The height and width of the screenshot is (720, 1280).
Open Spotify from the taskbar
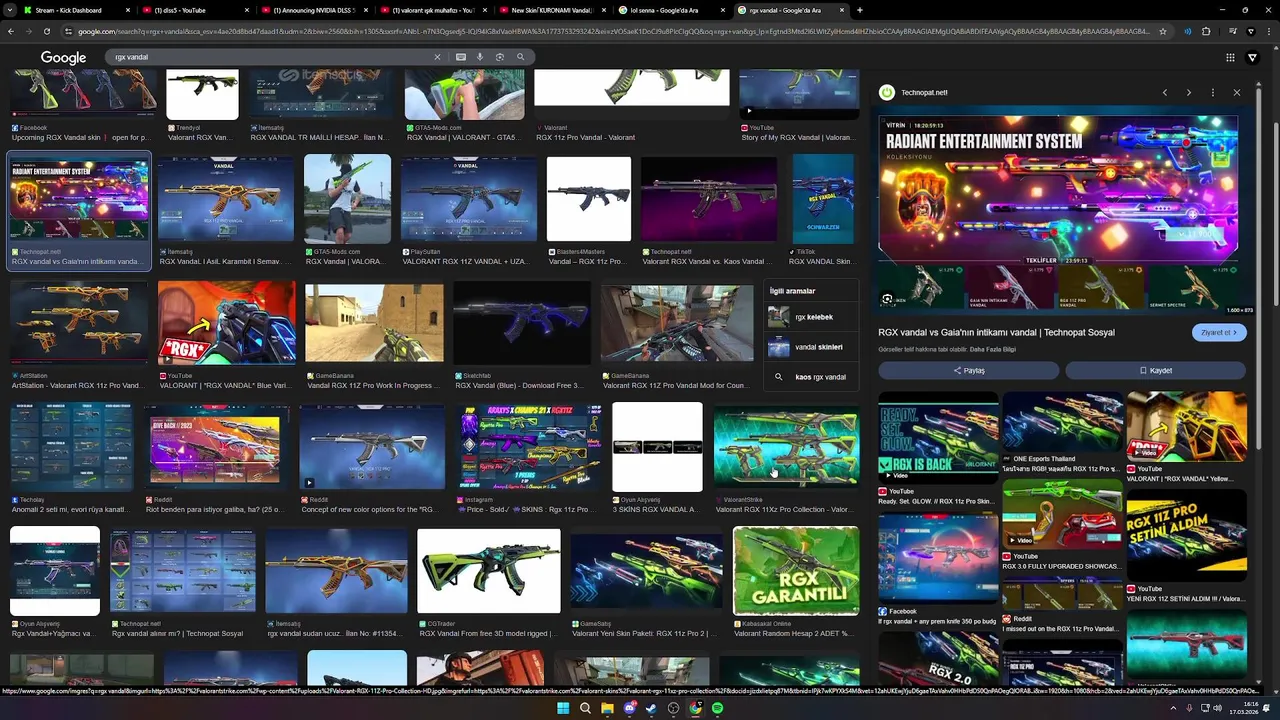click(717, 708)
